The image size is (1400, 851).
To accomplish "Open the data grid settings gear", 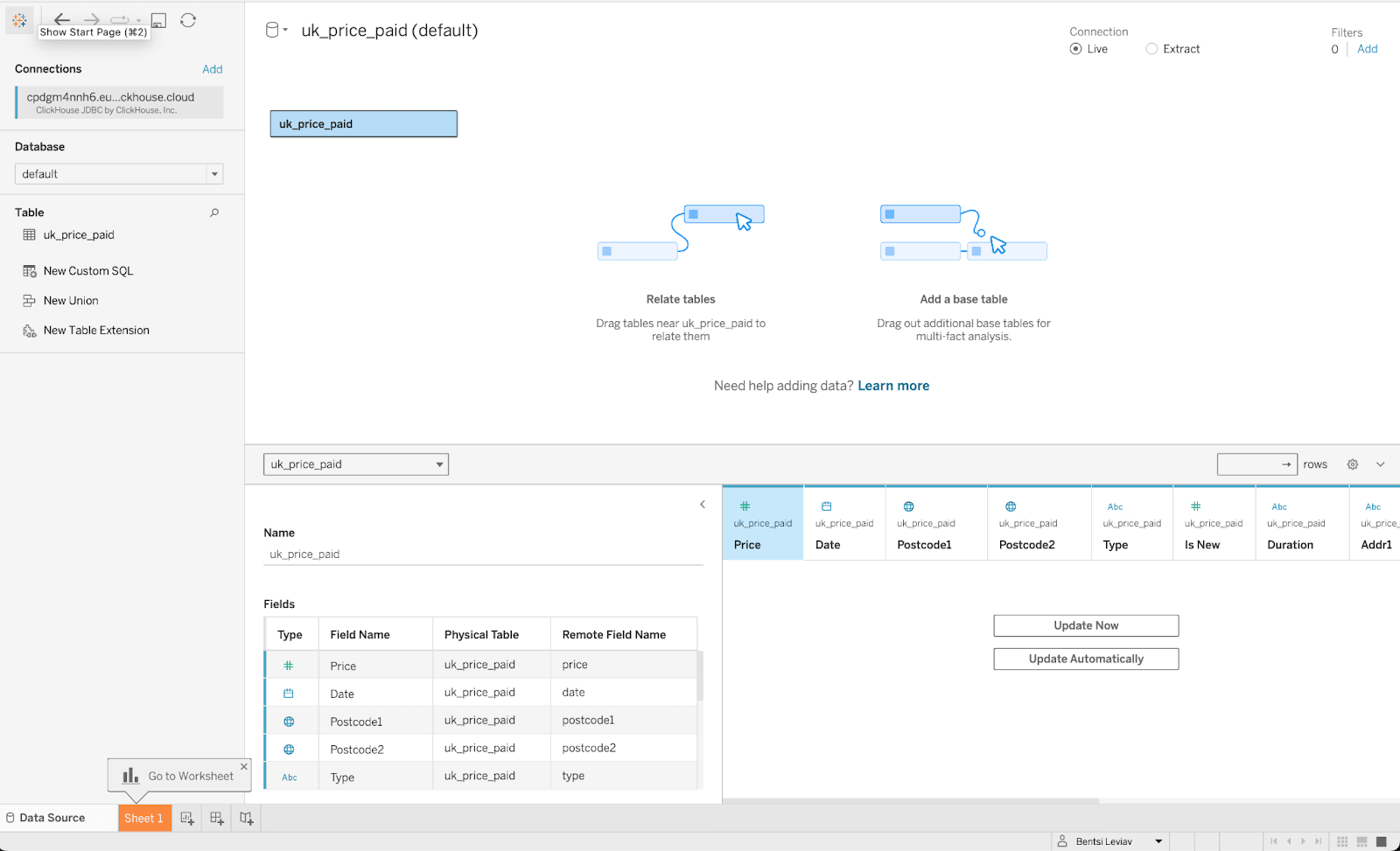I will (1352, 464).
